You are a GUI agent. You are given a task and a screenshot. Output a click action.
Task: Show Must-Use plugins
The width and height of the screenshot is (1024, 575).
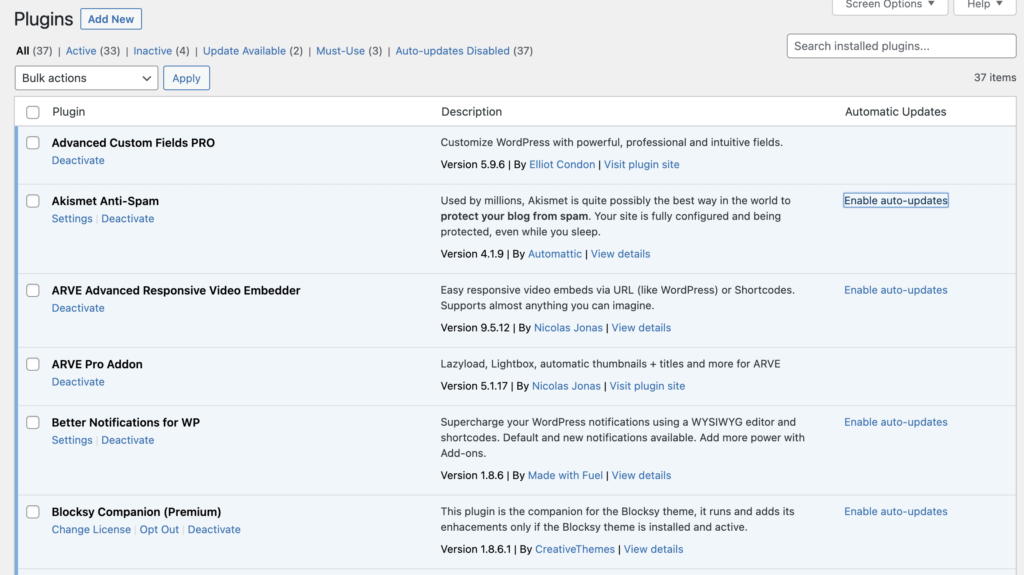pyautogui.click(x=340, y=51)
